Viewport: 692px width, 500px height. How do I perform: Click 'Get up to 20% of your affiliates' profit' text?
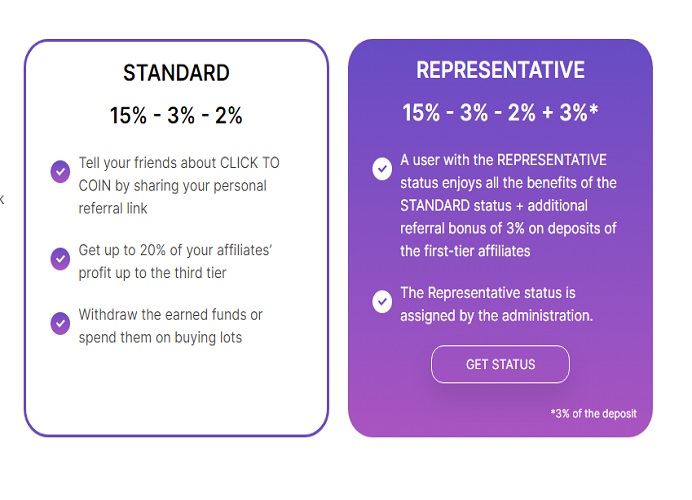(175, 261)
